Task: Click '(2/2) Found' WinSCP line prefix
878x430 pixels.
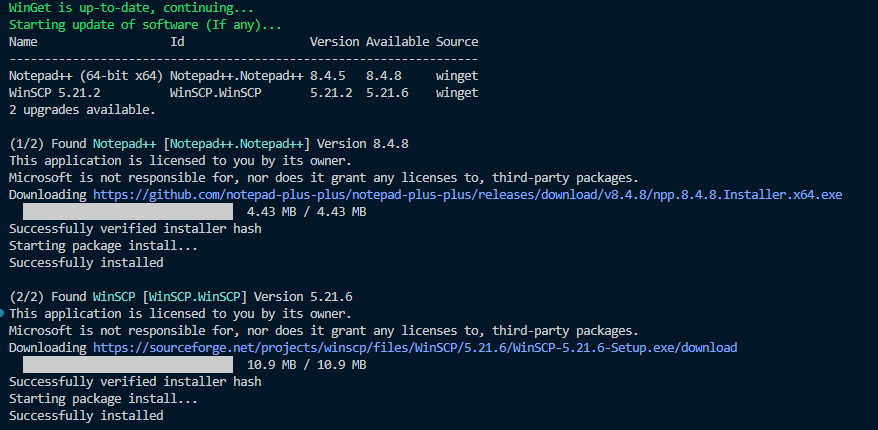Action: point(48,297)
